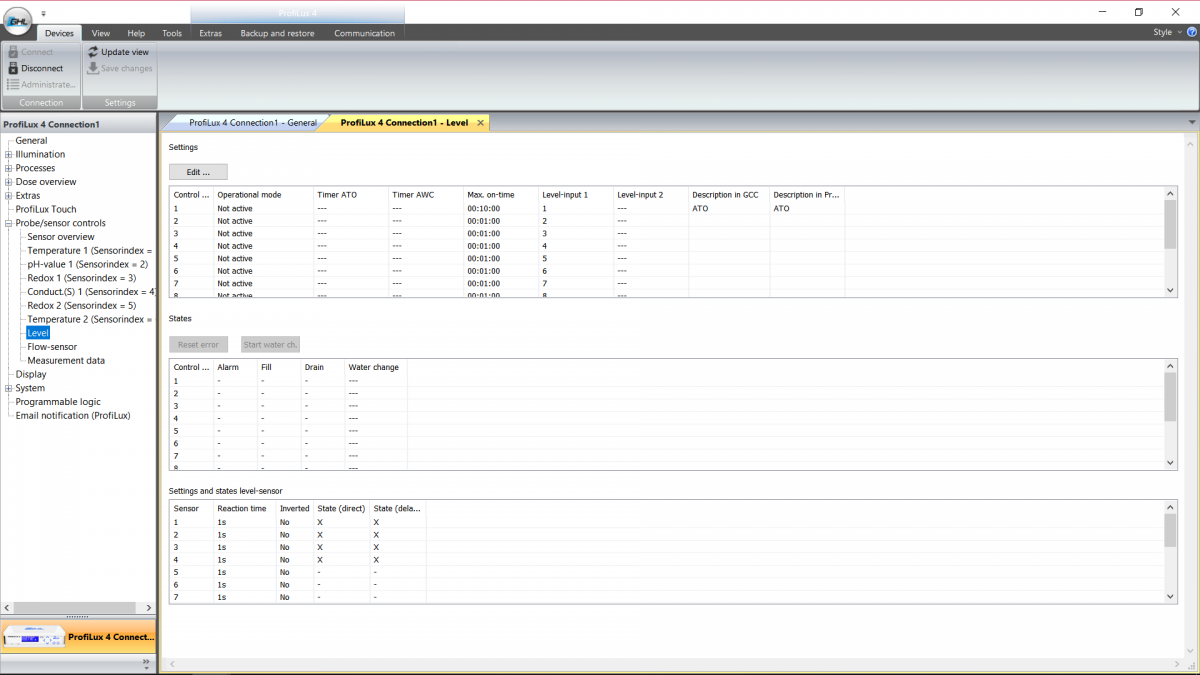Open the Extras ribbon tab
The height and width of the screenshot is (675, 1200).
[210, 33]
